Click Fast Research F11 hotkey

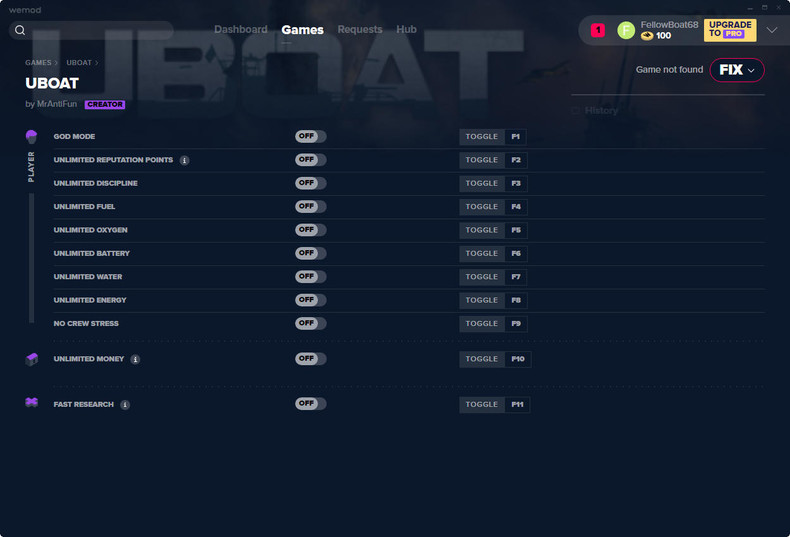517,405
